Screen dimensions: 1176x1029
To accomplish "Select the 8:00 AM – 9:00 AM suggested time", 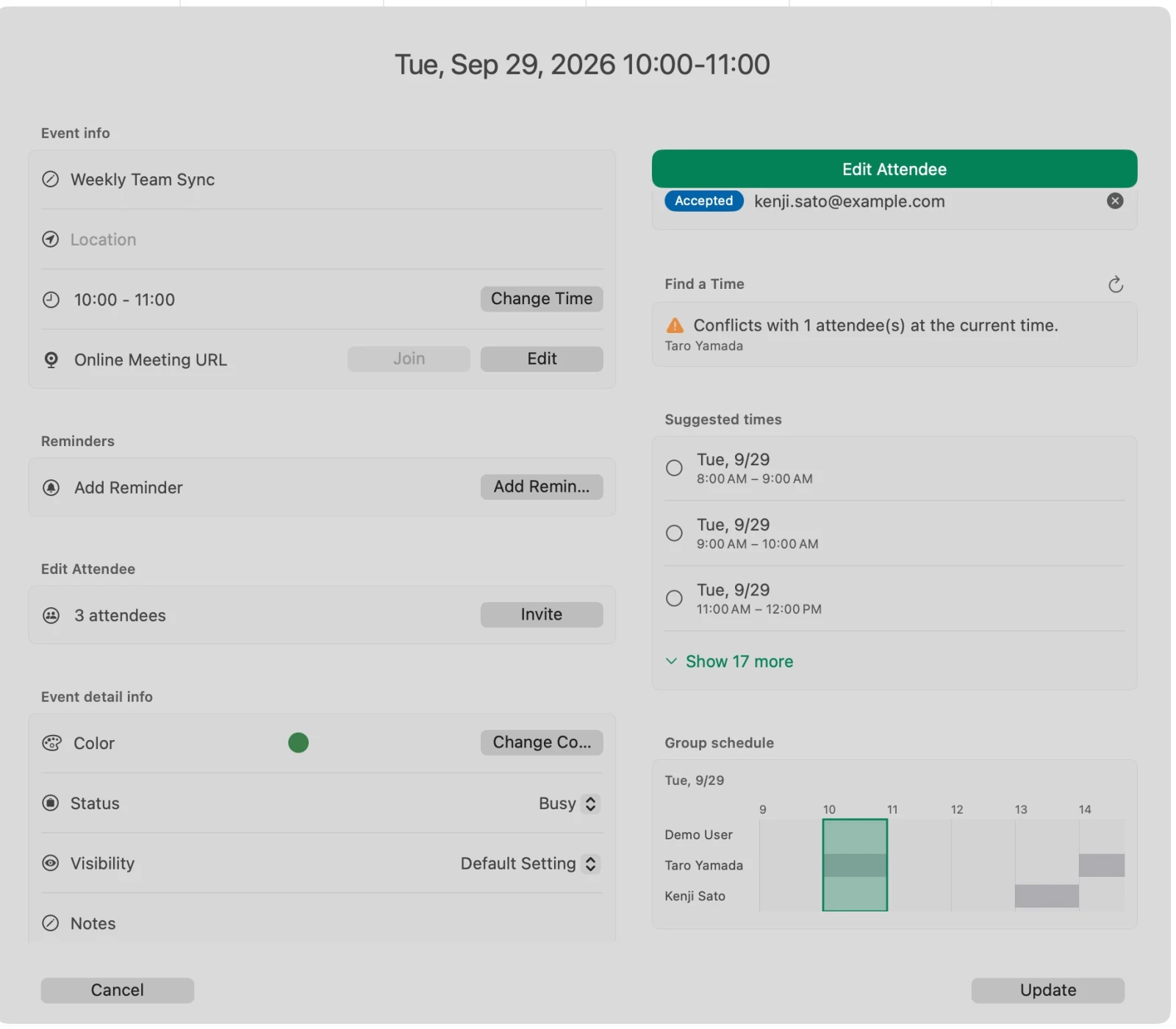I will pyautogui.click(x=674, y=468).
